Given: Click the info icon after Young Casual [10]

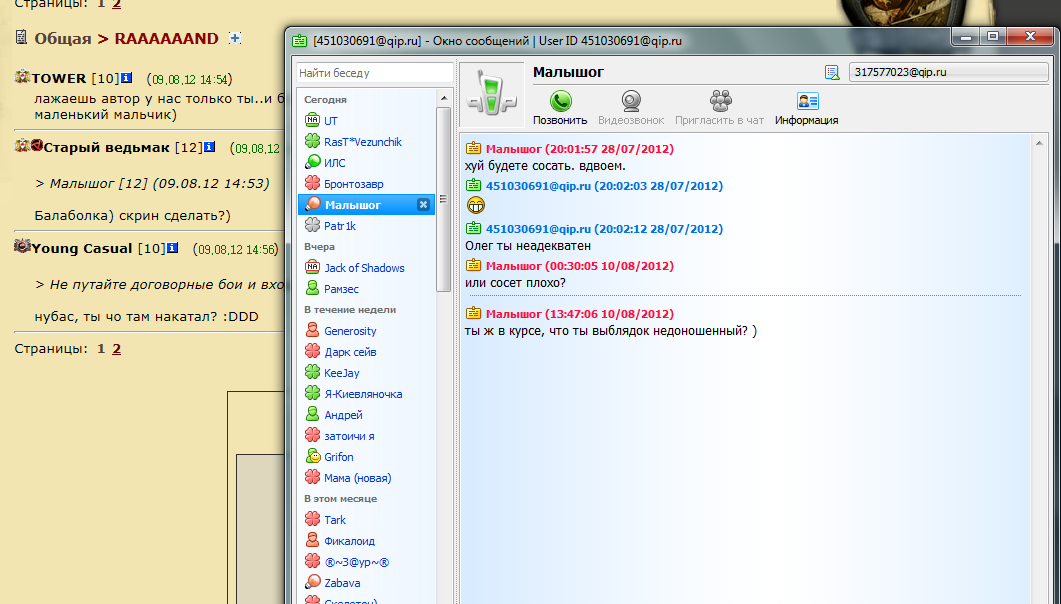Looking at the screenshot, I should point(173,248).
